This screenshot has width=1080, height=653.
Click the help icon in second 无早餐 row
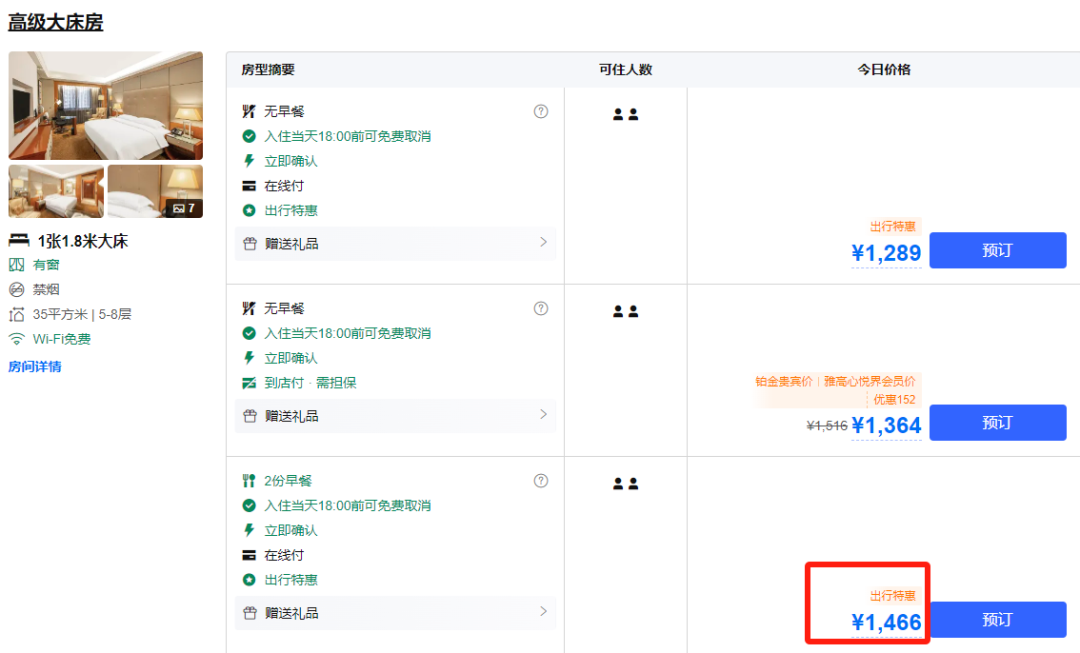(541, 308)
